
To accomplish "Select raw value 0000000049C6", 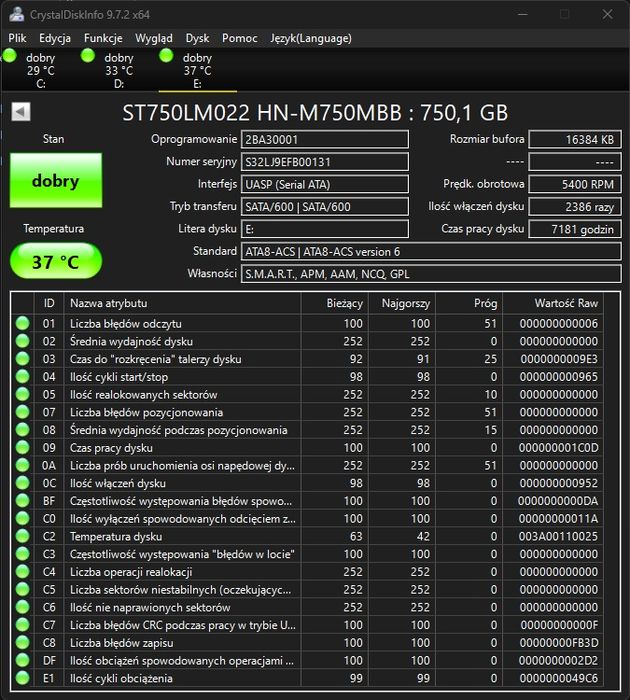I will (x=559, y=678).
